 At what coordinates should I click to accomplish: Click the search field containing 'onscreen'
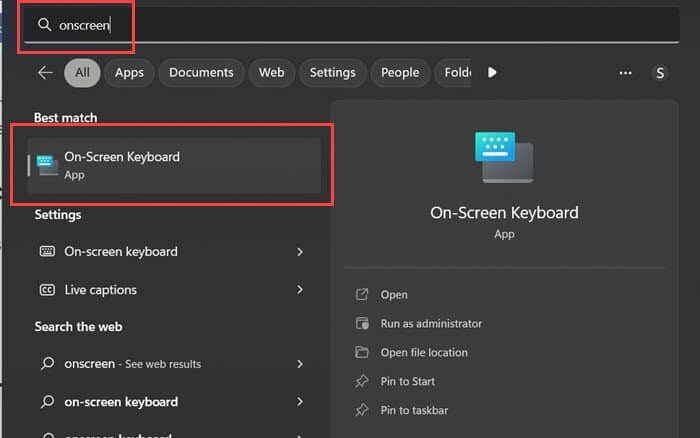point(352,25)
